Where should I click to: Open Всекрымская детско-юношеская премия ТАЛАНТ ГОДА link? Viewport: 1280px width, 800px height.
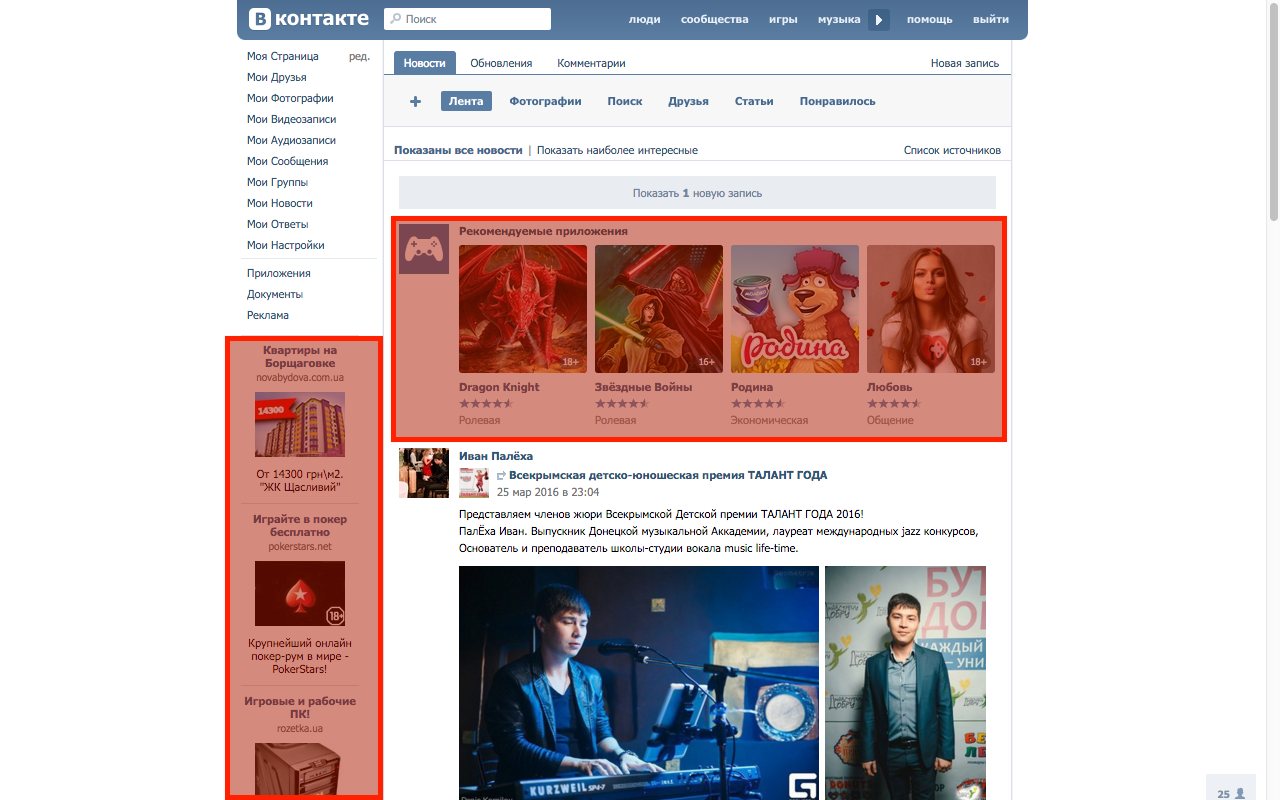tap(668, 475)
